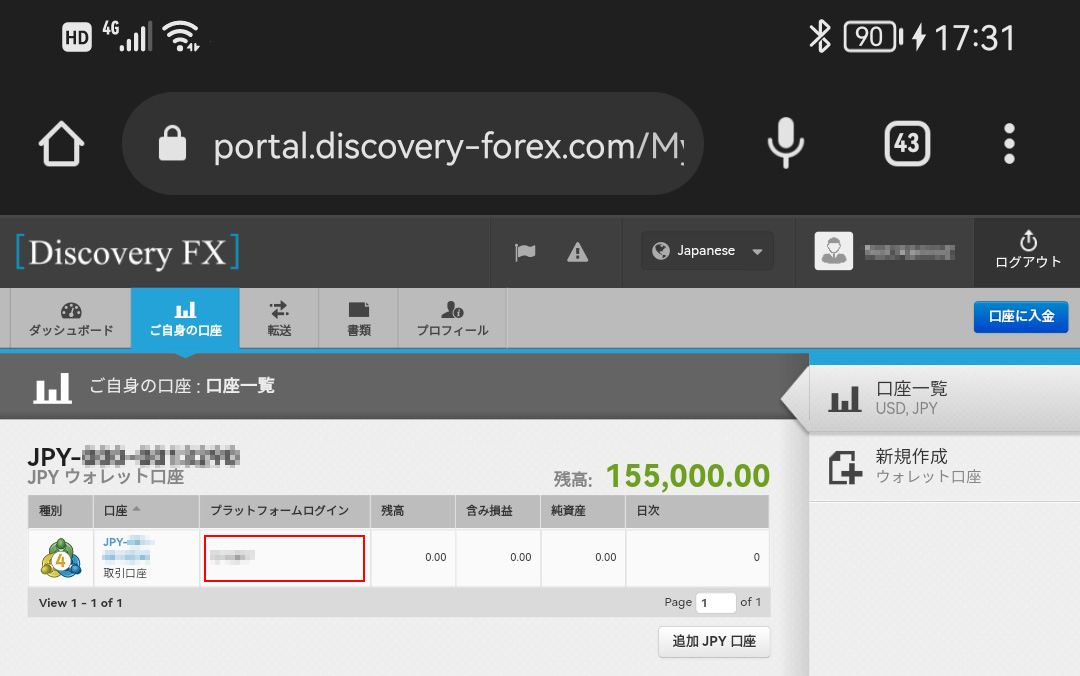Image resolution: width=1080 pixels, height=676 pixels.
Task: Tap the Bluetooth status bar icon
Action: [x=820, y=36]
